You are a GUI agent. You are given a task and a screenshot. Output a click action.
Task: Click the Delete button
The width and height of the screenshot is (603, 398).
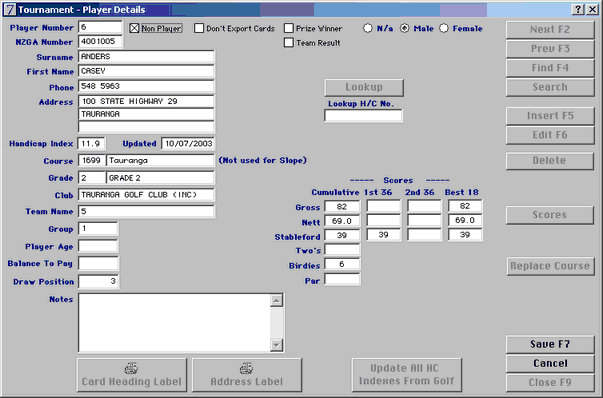[550, 161]
